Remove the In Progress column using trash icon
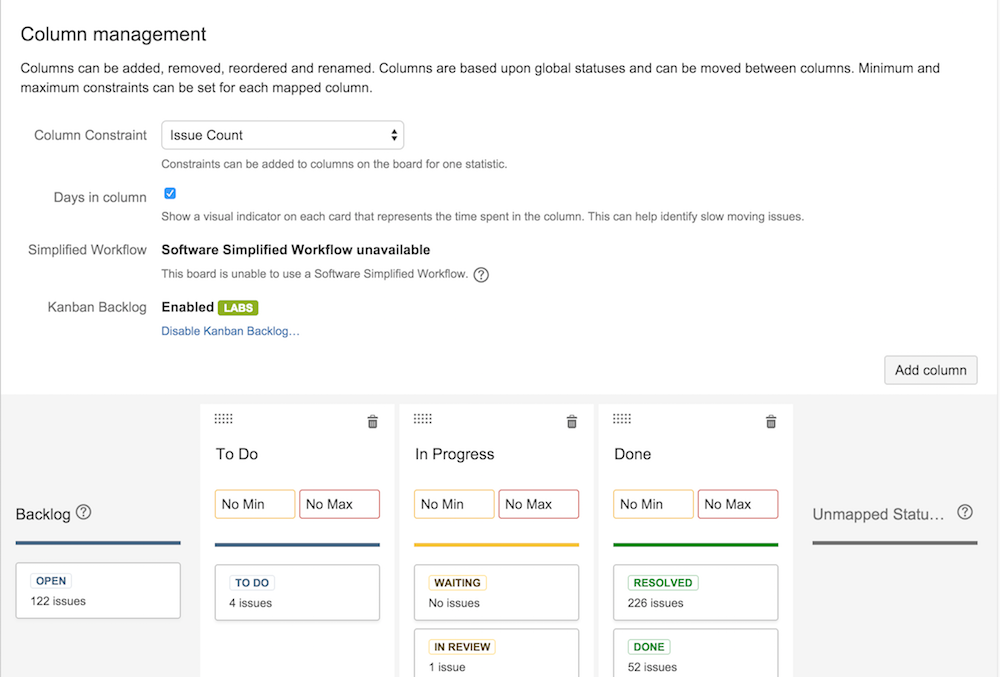This screenshot has height=677, width=1000. click(x=571, y=421)
